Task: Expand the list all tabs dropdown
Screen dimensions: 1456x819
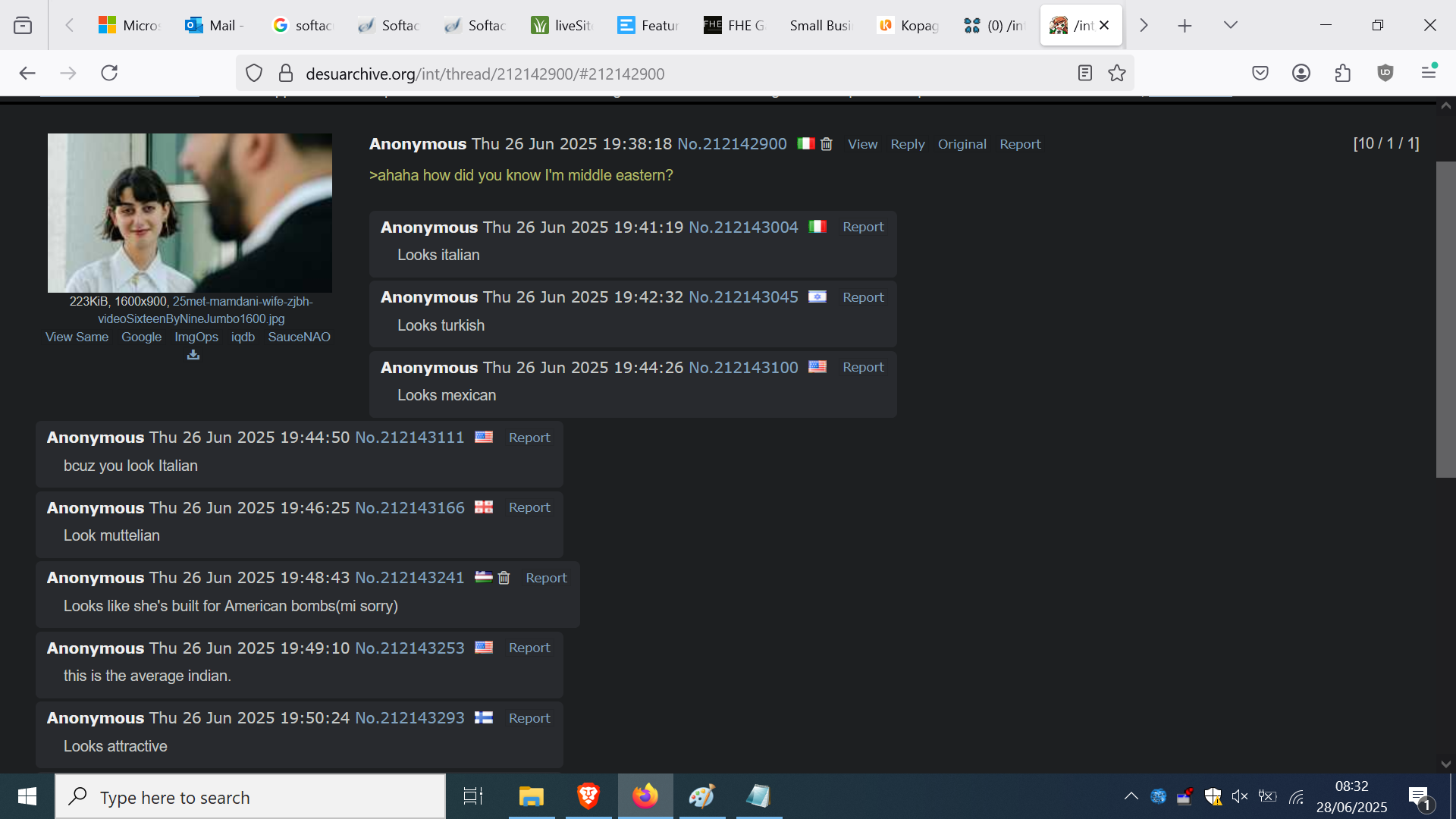Action: (1231, 25)
